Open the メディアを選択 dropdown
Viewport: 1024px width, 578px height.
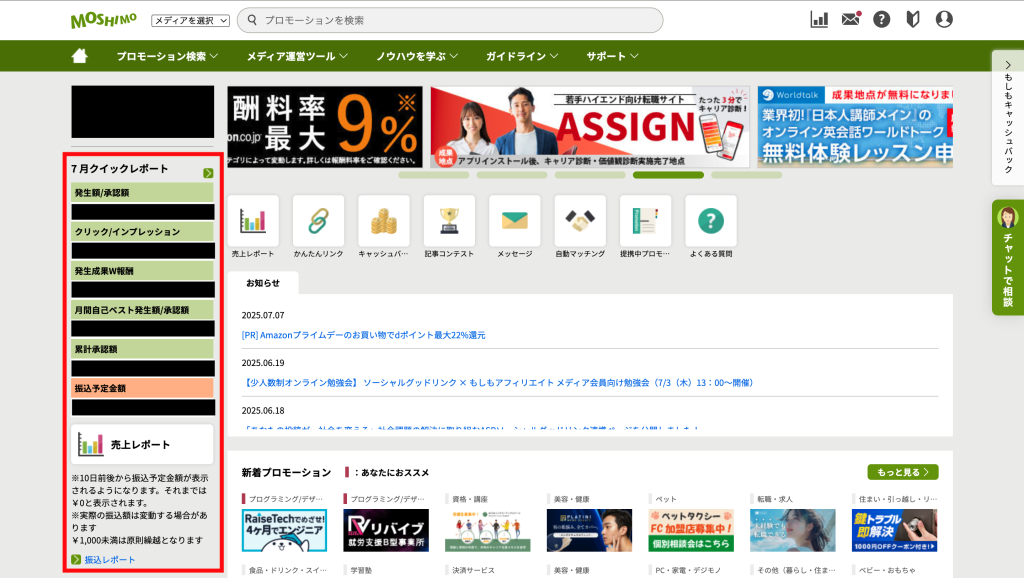tap(190, 20)
